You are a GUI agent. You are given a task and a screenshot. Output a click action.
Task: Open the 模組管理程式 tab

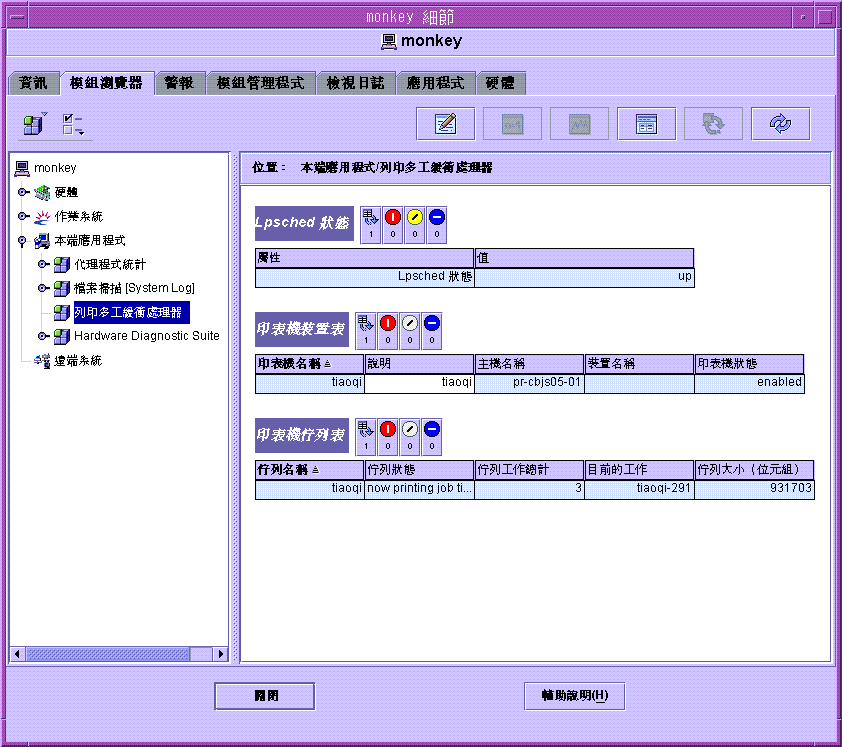(260, 83)
